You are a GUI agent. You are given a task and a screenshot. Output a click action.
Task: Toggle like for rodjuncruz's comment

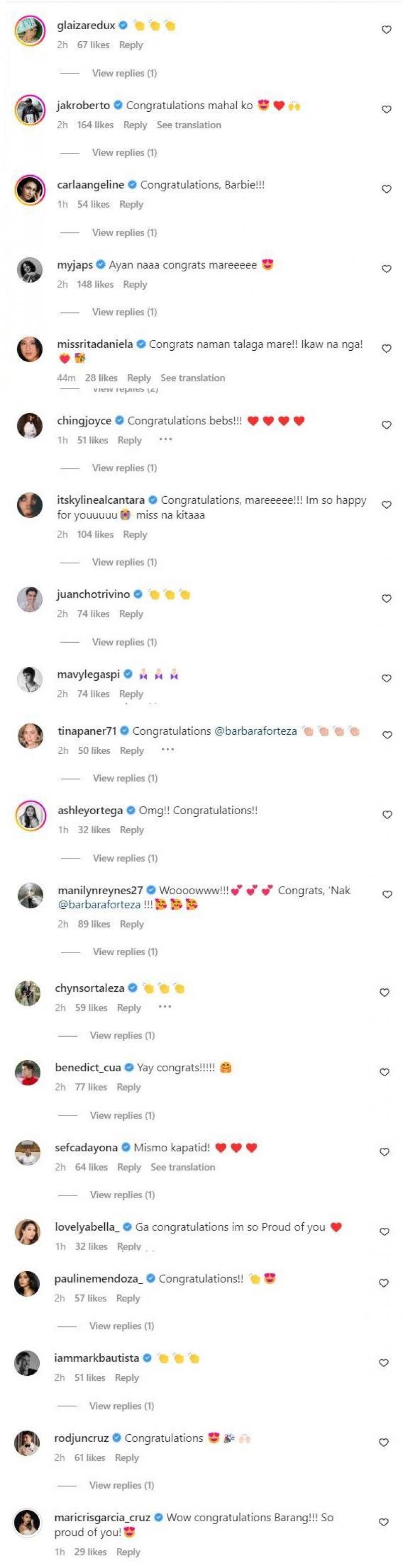point(383,1442)
